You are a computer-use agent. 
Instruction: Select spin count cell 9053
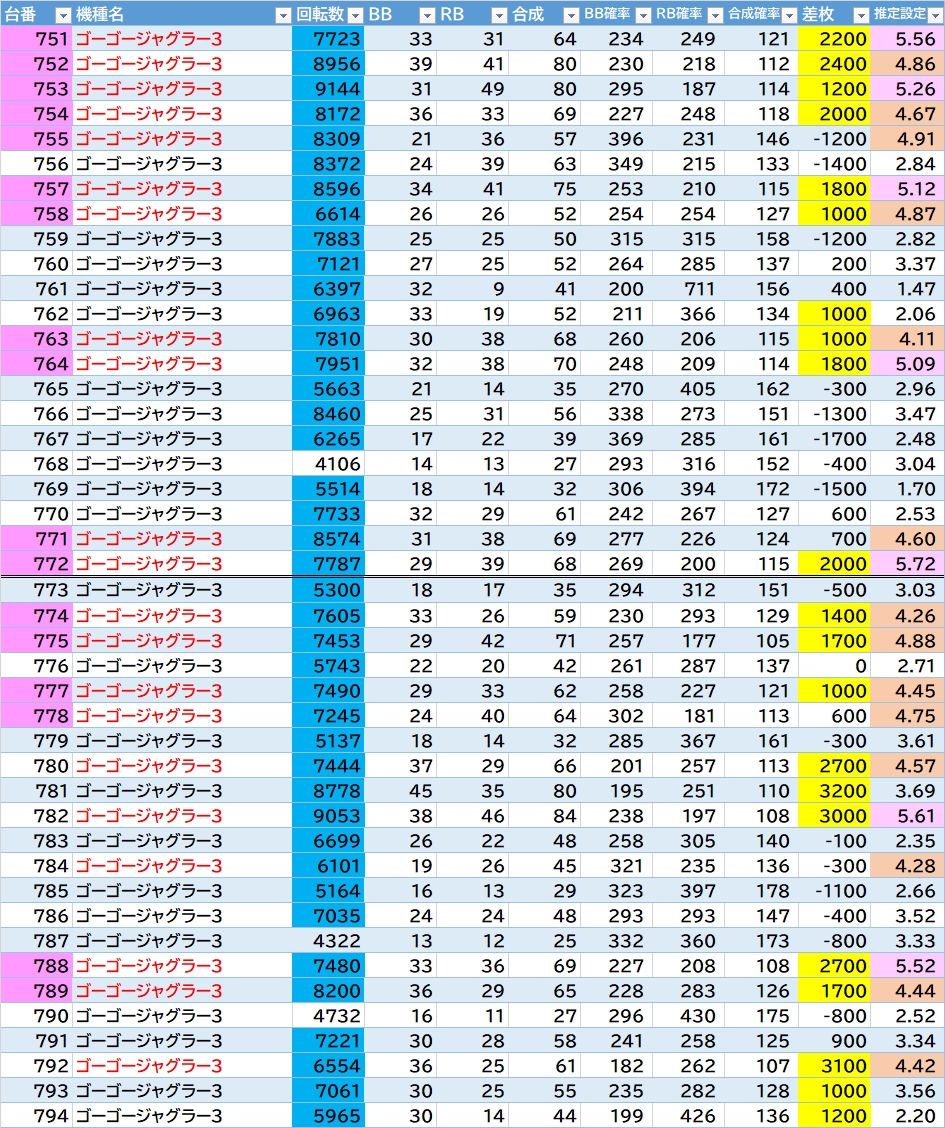[328, 816]
